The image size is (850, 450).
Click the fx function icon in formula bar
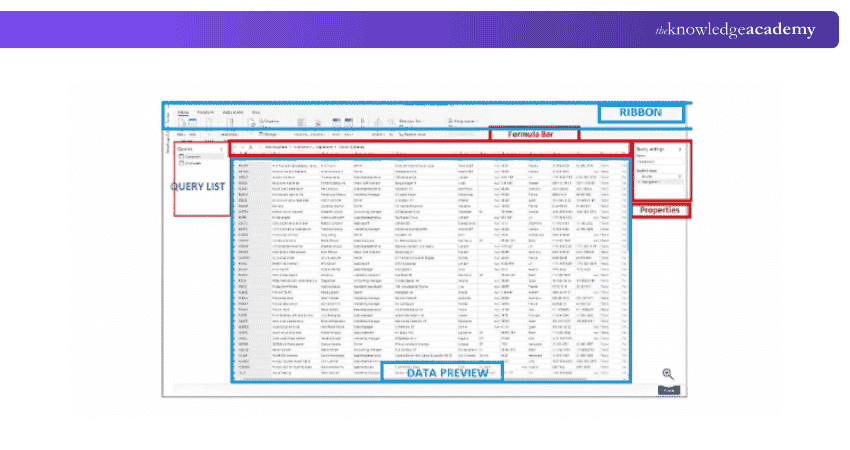point(252,147)
